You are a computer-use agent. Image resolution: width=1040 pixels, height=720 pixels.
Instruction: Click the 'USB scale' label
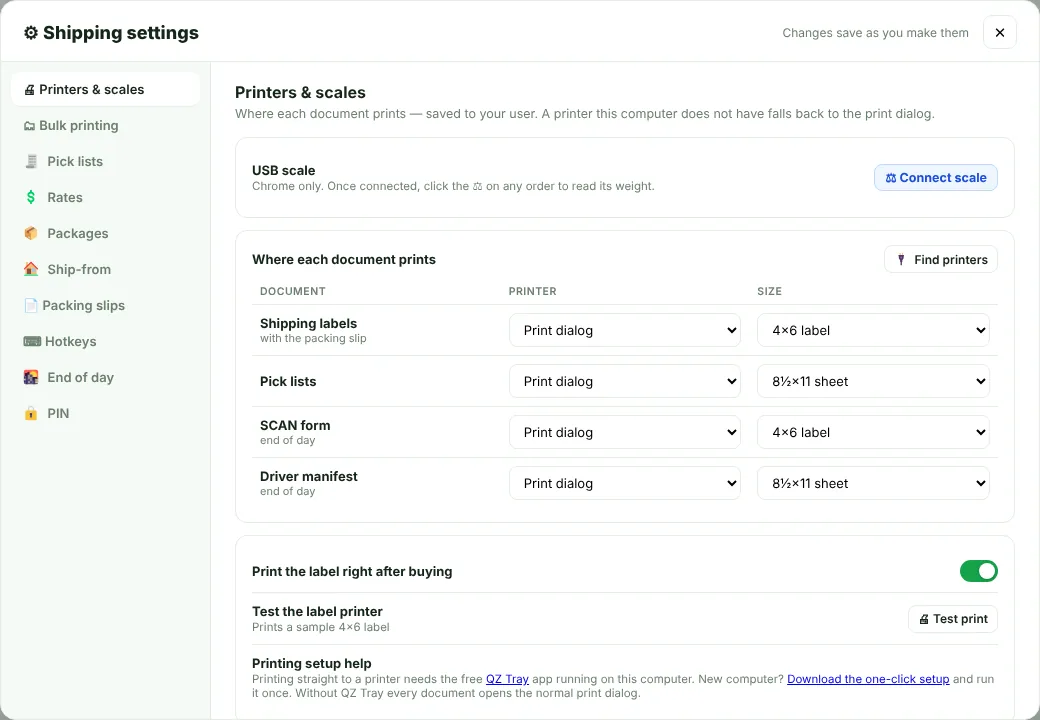coord(283,170)
